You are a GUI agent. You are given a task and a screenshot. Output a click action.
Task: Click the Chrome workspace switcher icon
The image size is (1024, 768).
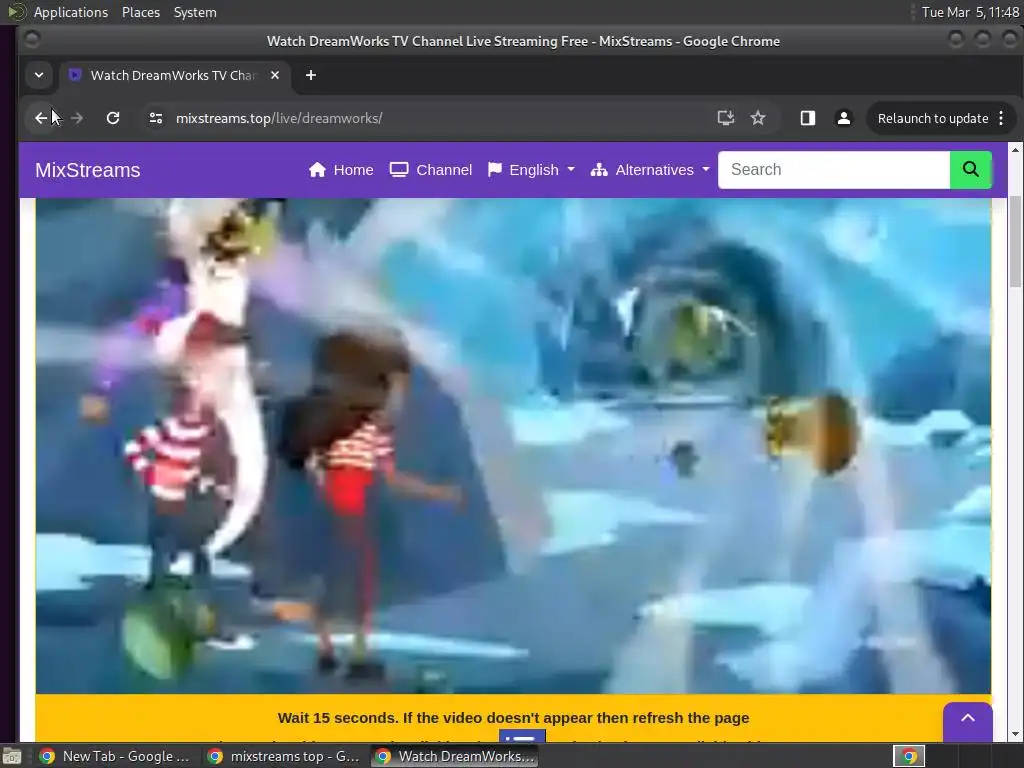(x=908, y=756)
